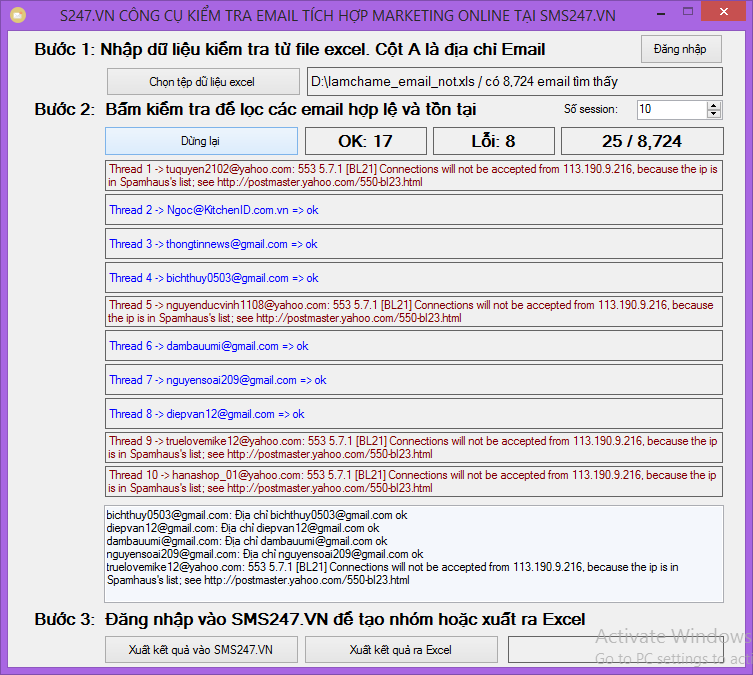Select Thread 4 bichthuy0503@gmail.com row
Viewport: 753px width, 675px height.
(413, 277)
